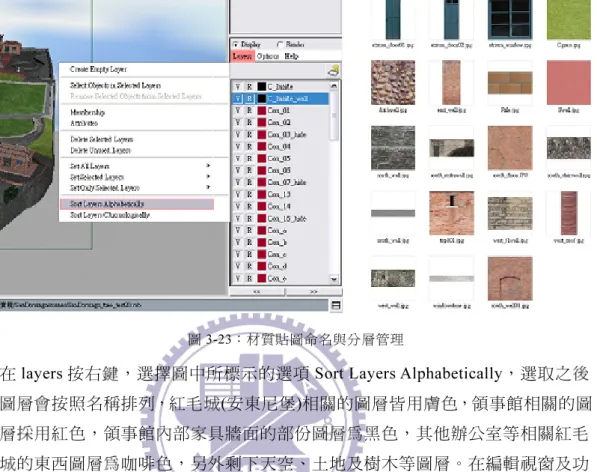
Task: Select the Con_d layer name
Action: pyautogui.click(x=277, y=266)
